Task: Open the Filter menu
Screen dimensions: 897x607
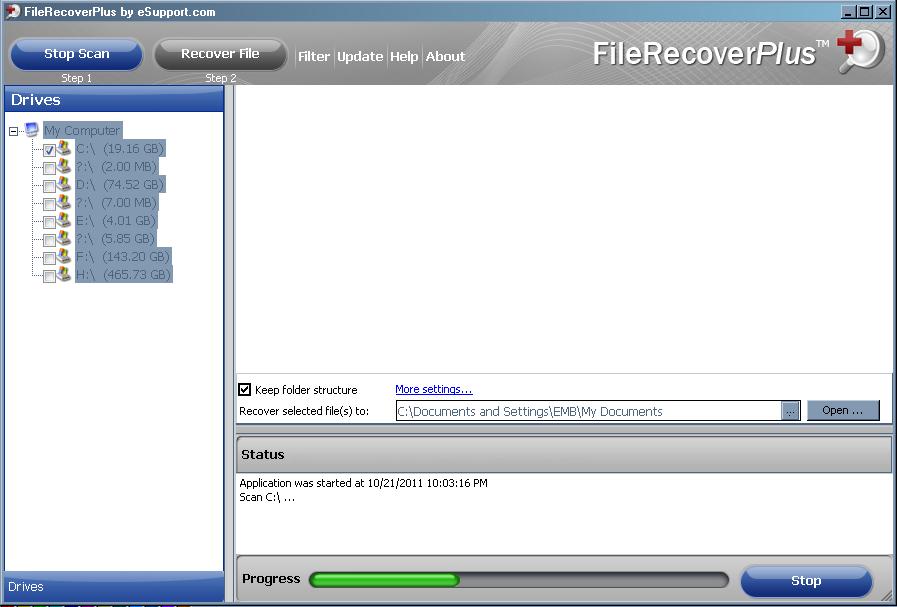Action: pyautogui.click(x=314, y=57)
